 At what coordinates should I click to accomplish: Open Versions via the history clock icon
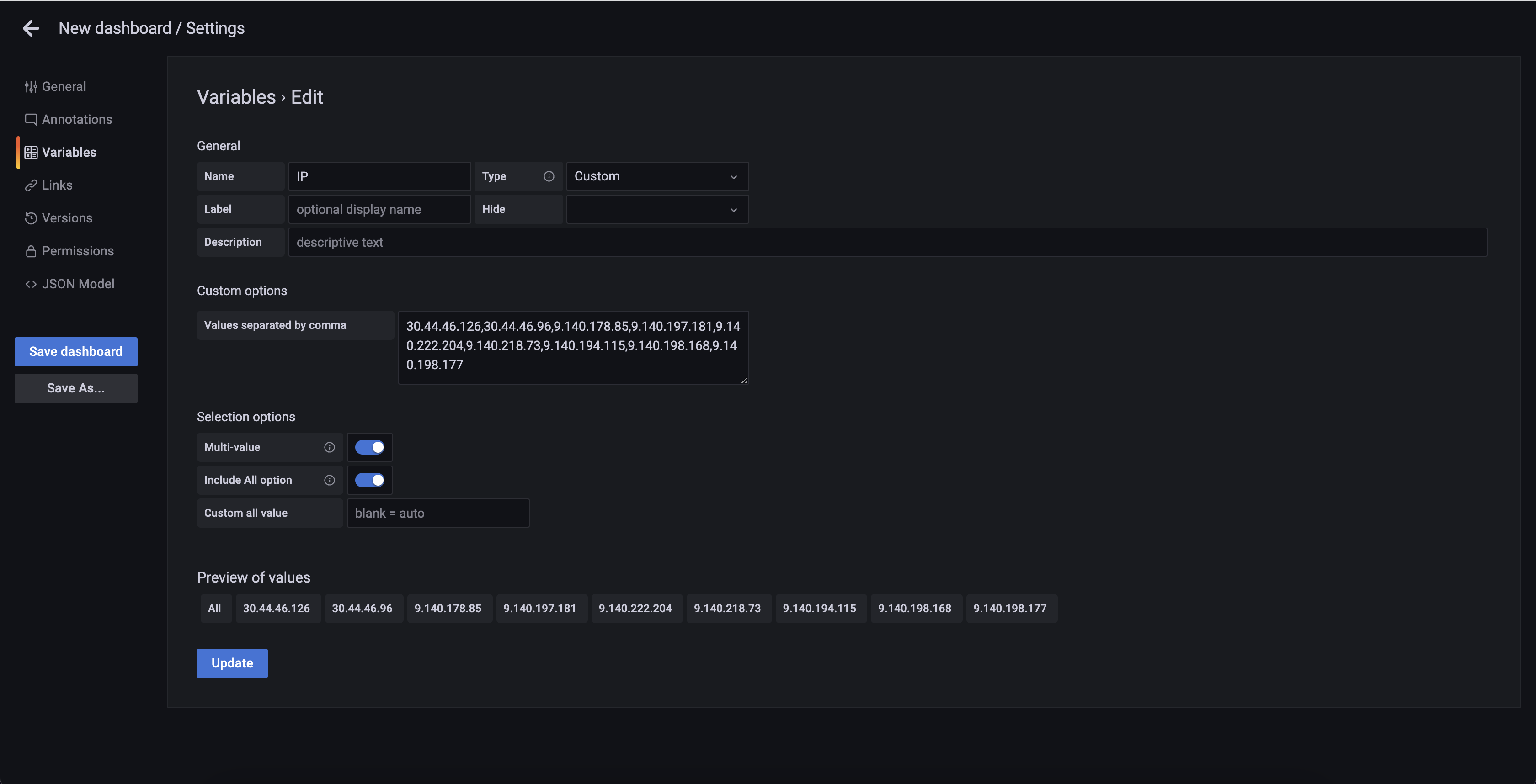point(31,218)
